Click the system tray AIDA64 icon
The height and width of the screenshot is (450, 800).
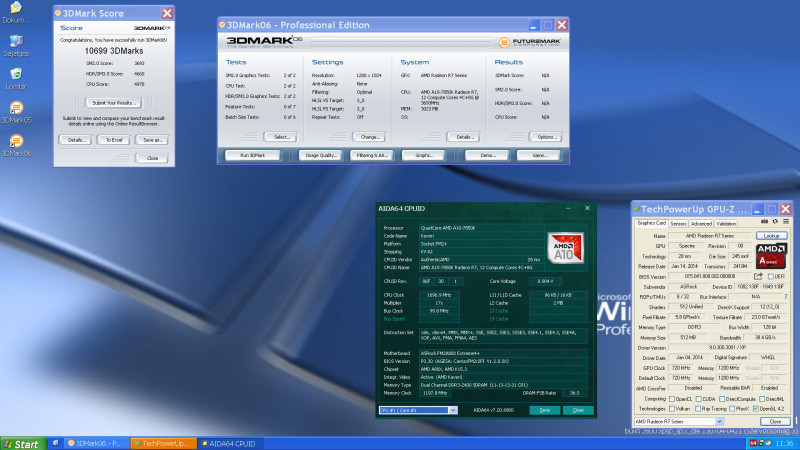tap(753, 443)
